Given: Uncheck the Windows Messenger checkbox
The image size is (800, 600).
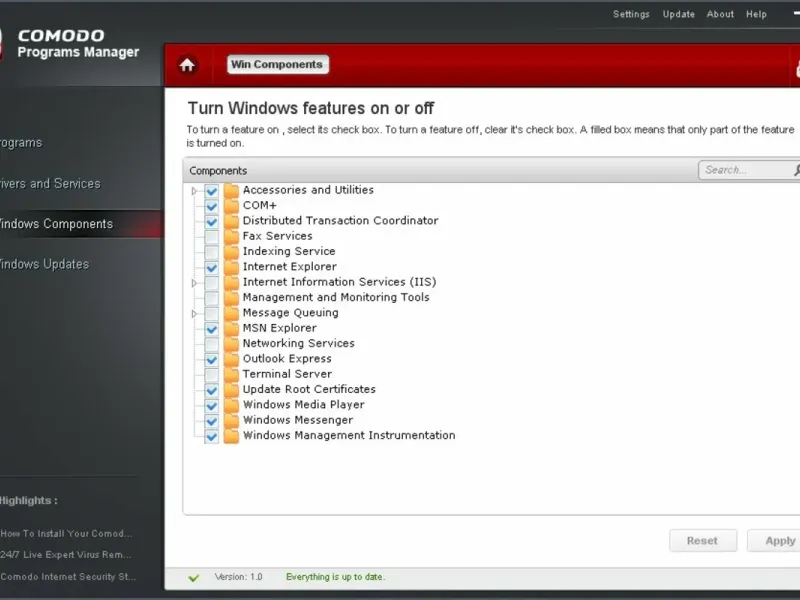Looking at the screenshot, I should [x=211, y=420].
